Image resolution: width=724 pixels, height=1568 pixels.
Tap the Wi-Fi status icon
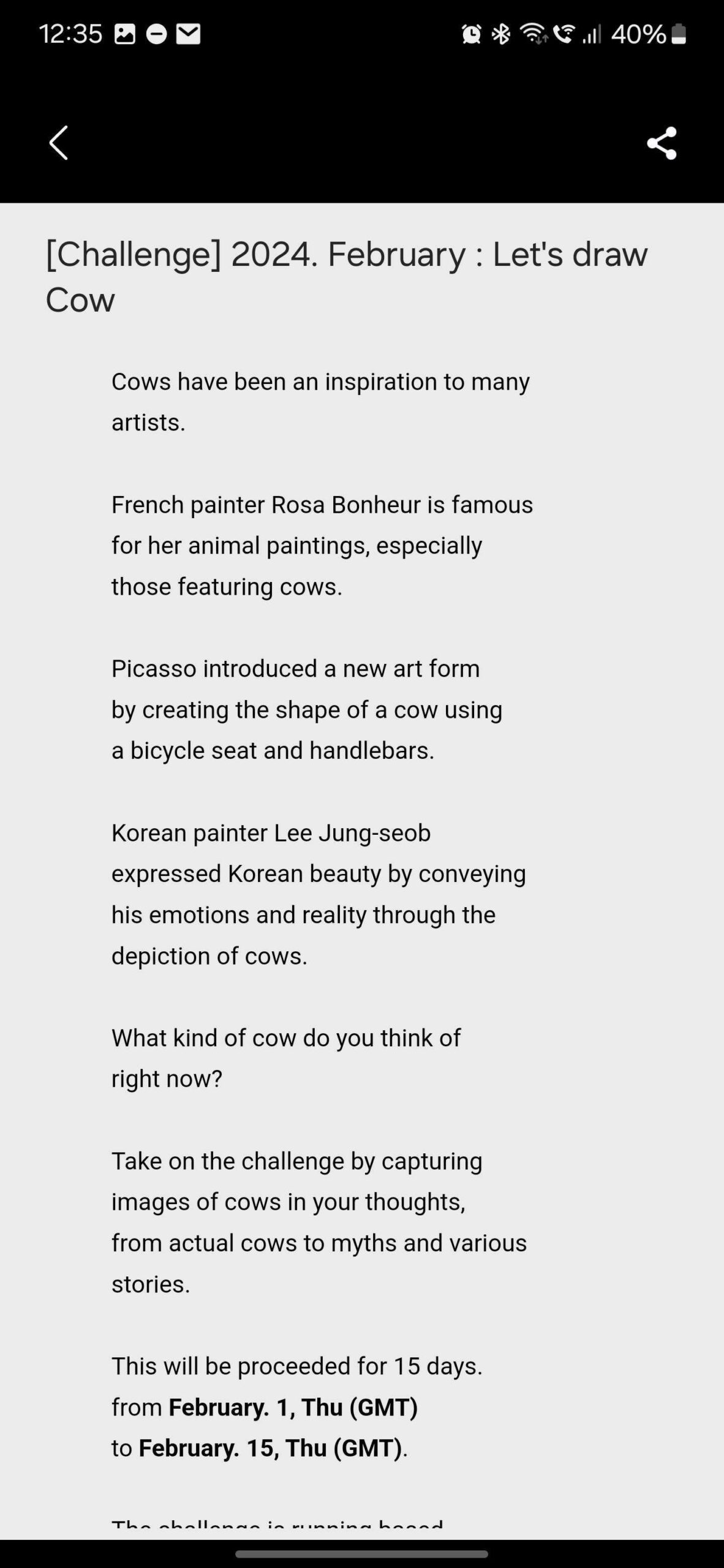(533, 34)
